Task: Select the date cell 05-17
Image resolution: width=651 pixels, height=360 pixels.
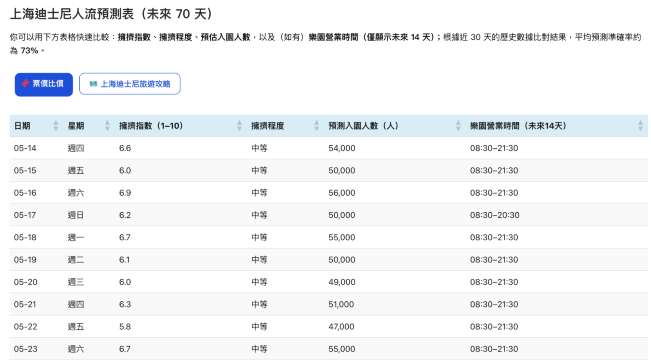Action: [x=25, y=215]
